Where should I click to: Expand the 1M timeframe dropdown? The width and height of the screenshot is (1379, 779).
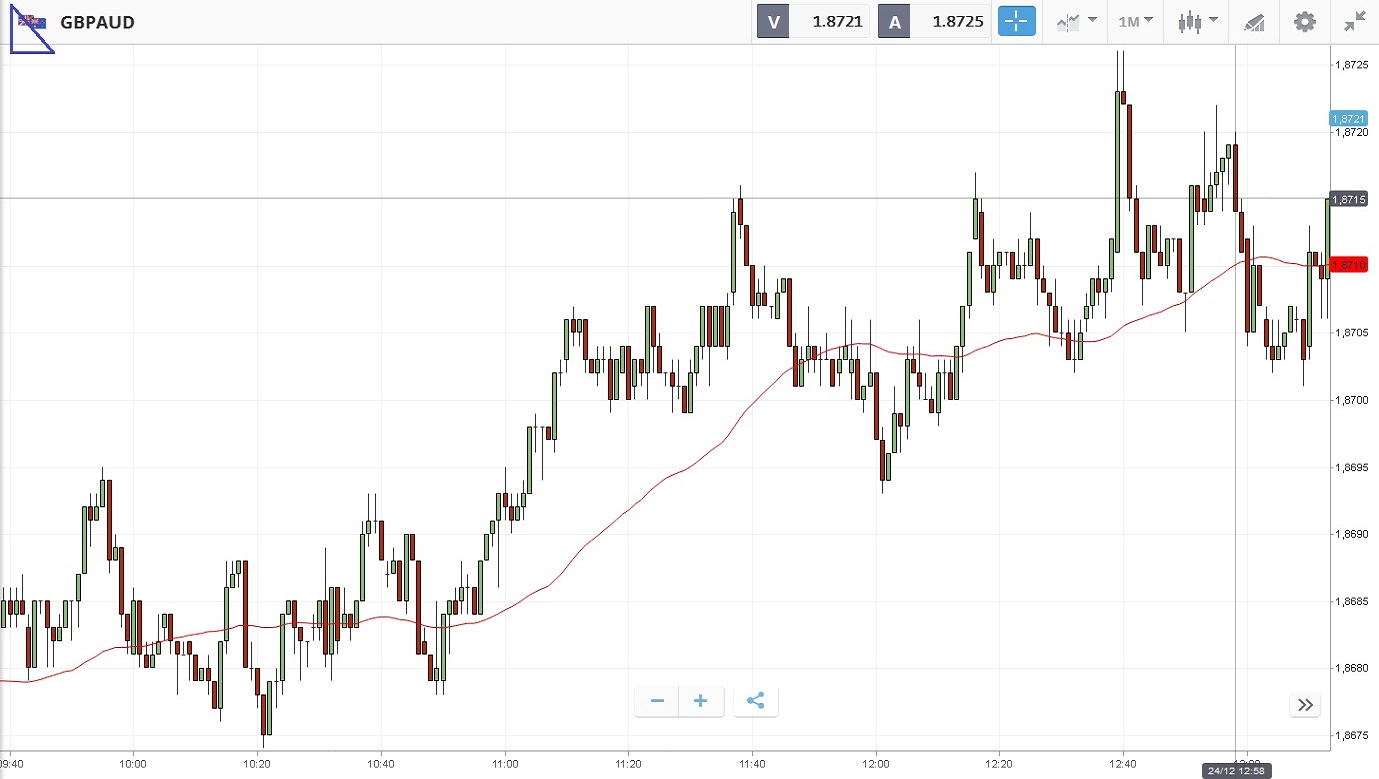click(1135, 21)
